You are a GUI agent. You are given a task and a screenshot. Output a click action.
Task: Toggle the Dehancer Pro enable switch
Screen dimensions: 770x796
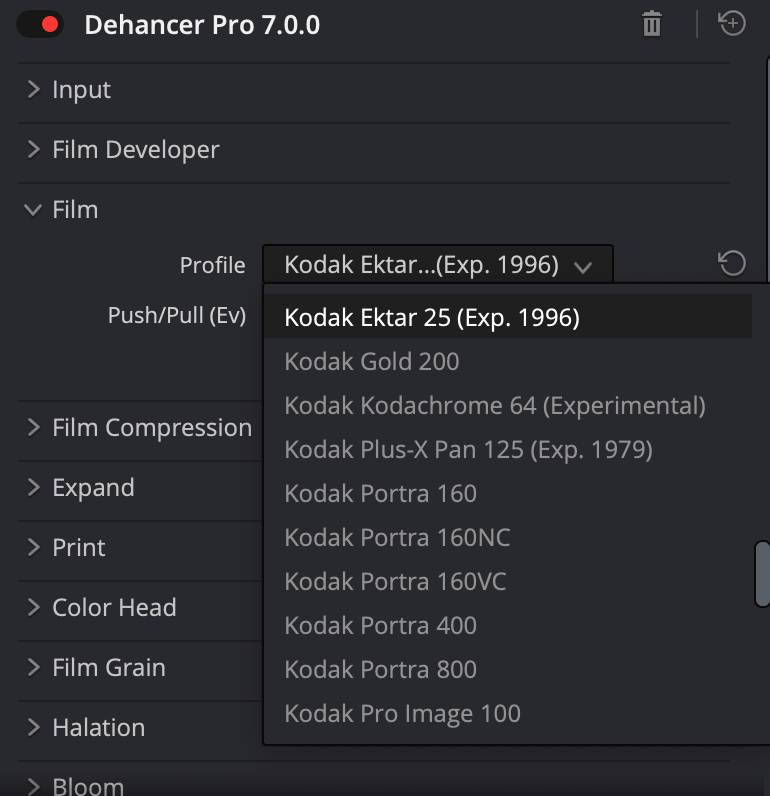39,25
